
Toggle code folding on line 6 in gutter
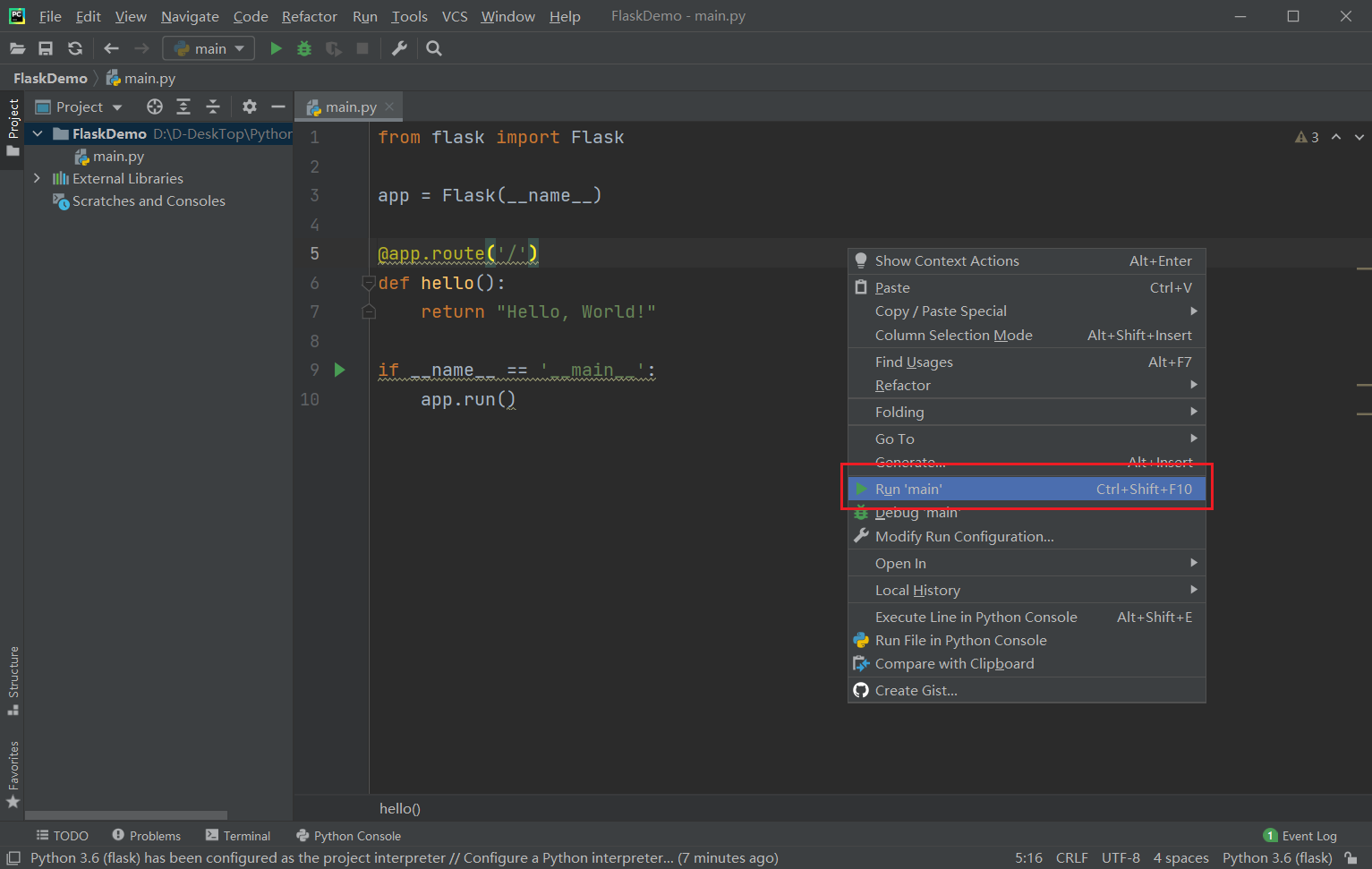368,283
